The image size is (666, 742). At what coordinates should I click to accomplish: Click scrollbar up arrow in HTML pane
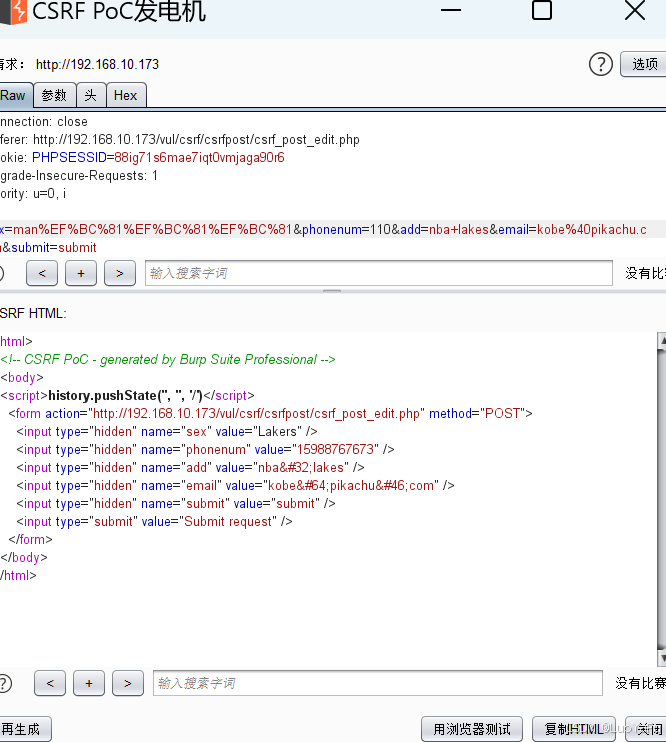pyautogui.click(x=662, y=340)
